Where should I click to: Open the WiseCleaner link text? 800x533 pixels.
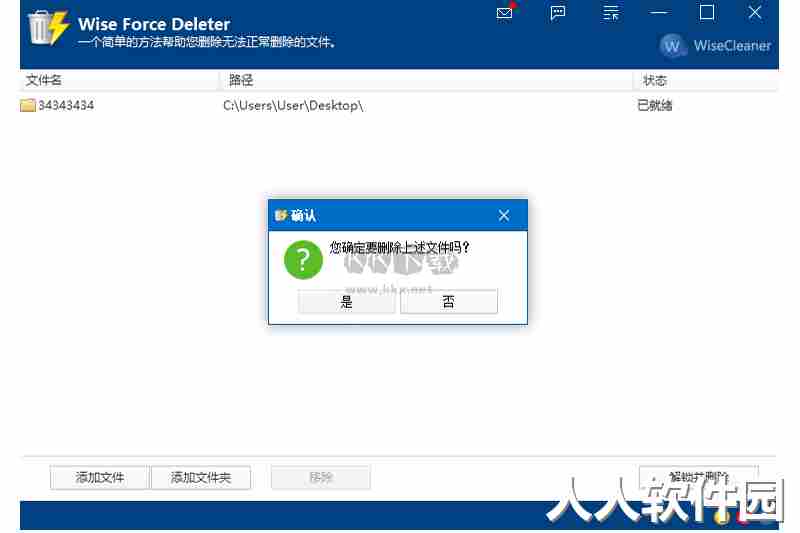[732, 46]
